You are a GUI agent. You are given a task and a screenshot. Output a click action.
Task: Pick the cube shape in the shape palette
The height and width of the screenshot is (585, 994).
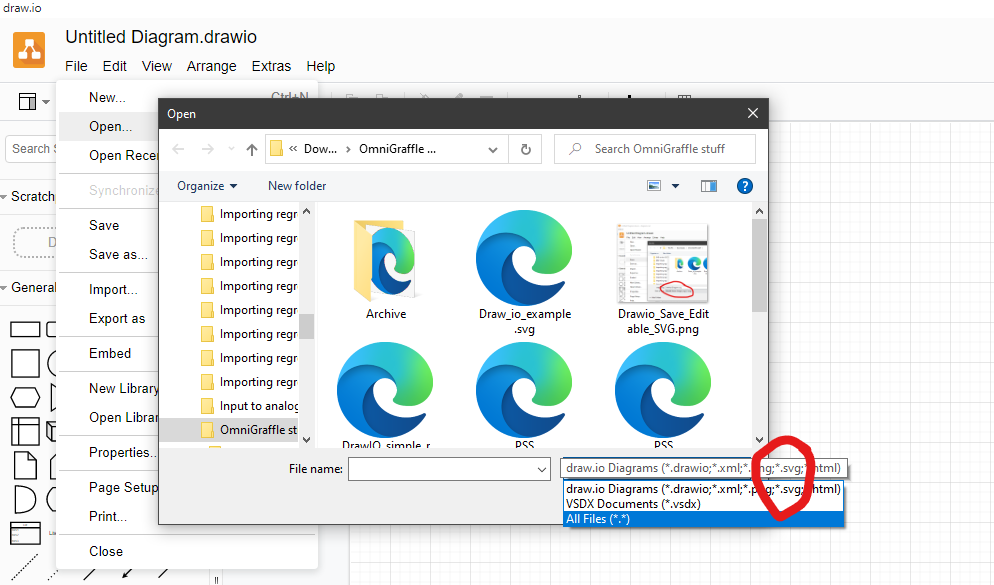click(x=53, y=431)
